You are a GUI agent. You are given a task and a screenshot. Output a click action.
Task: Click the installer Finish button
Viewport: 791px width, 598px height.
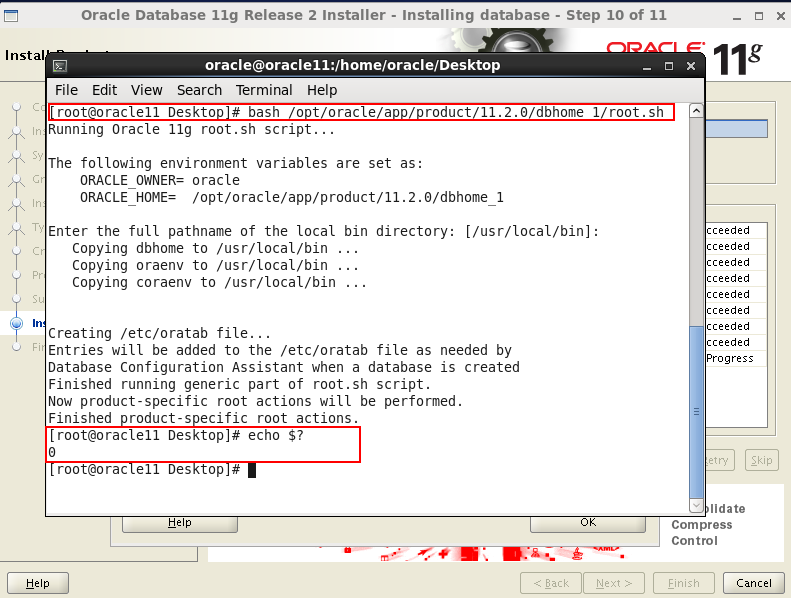point(684,583)
